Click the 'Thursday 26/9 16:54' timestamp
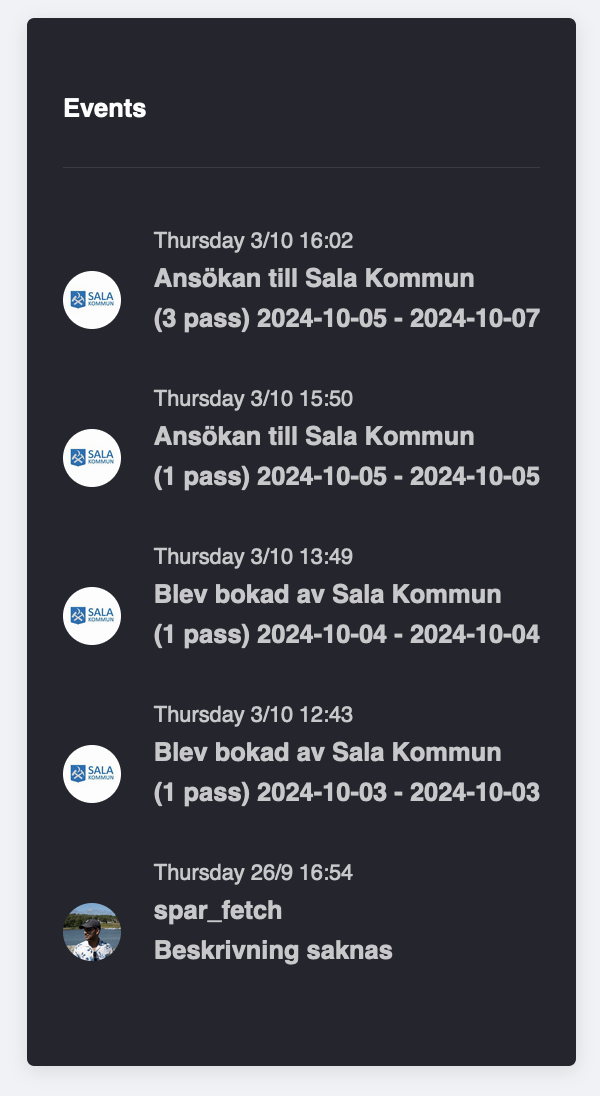Viewport: 600px width, 1096px height. coord(253,873)
